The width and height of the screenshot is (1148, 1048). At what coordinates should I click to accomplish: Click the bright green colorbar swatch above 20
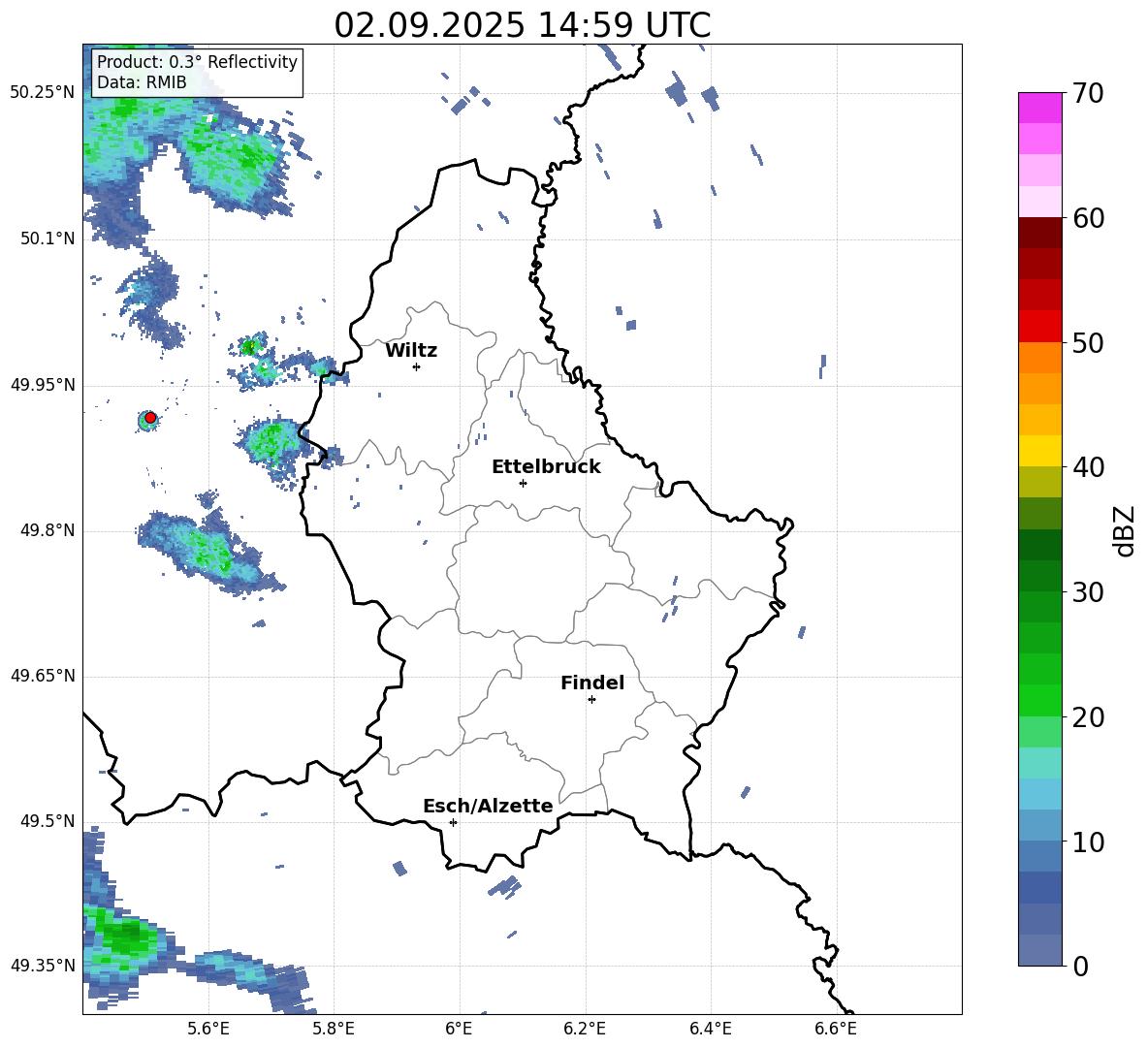tap(1039, 700)
